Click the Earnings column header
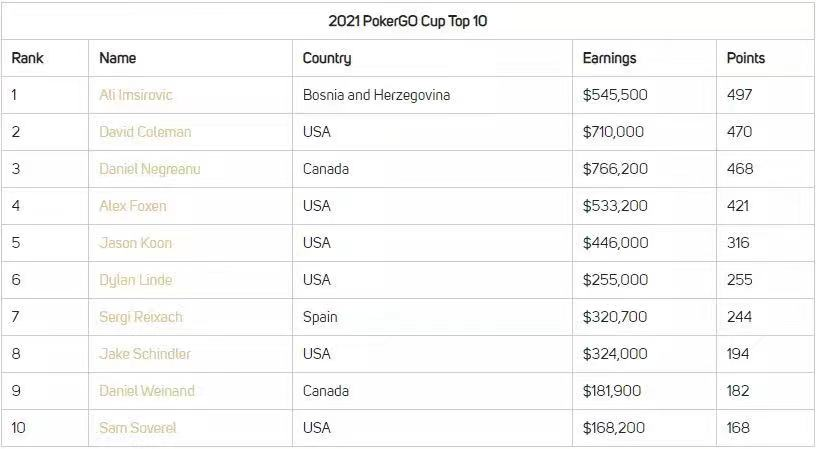This screenshot has width=816, height=449. tap(609, 58)
